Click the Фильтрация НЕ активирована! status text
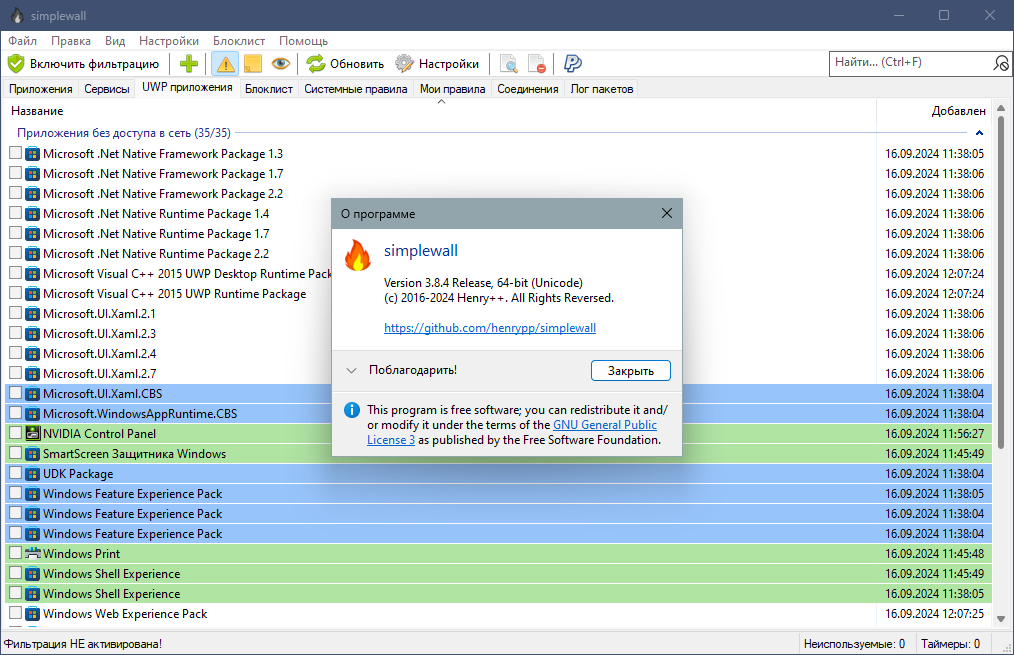The image size is (1014, 655). 83,644
